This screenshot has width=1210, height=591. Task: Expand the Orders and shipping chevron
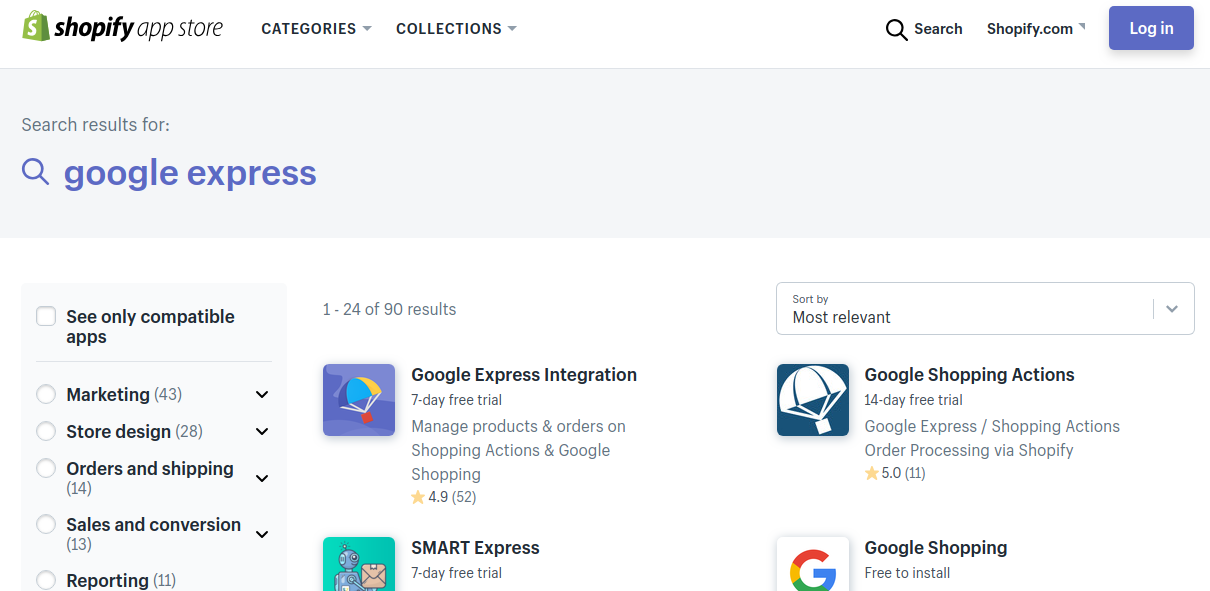(262, 478)
